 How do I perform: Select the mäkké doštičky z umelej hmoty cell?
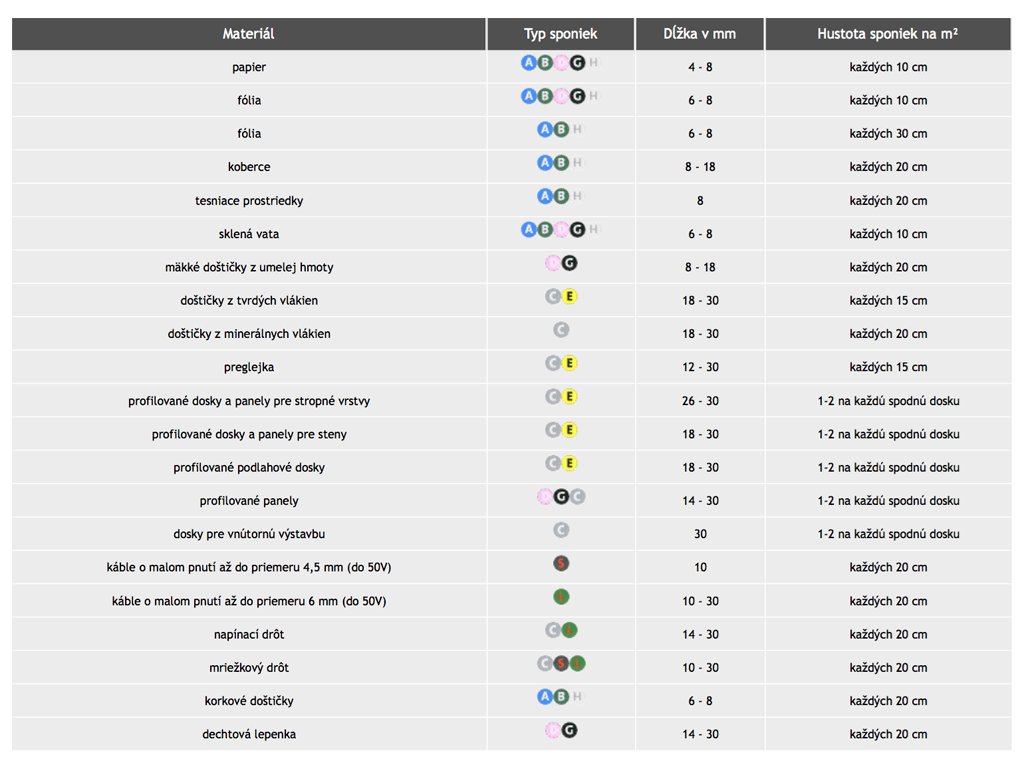click(249, 267)
